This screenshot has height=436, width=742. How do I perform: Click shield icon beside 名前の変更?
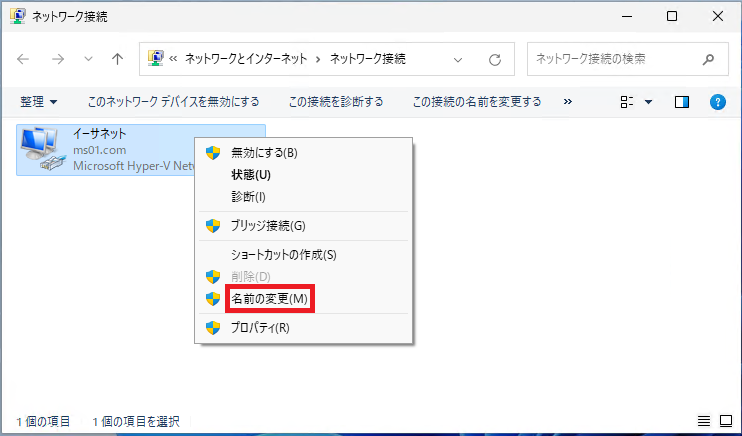click(x=213, y=299)
